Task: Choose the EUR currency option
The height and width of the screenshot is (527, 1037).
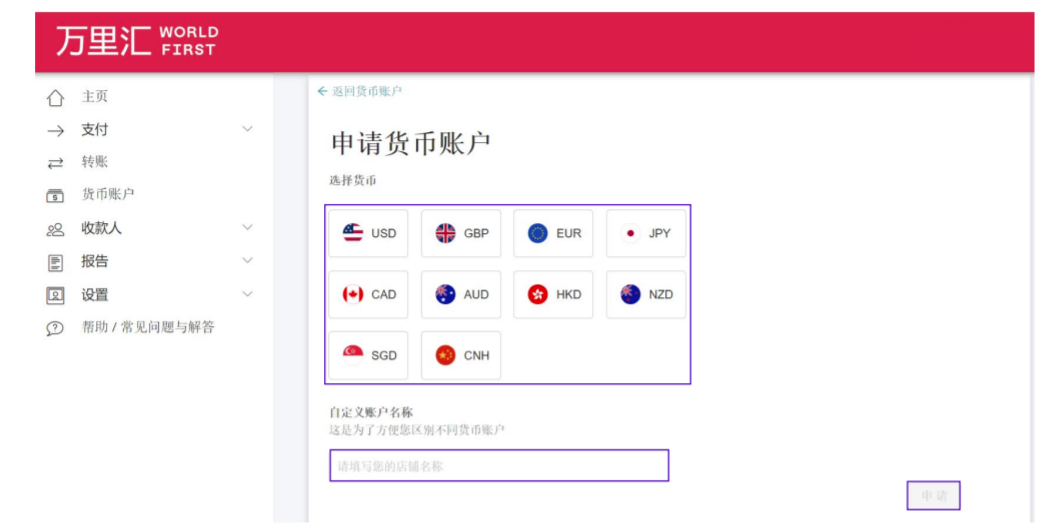Action: point(553,233)
